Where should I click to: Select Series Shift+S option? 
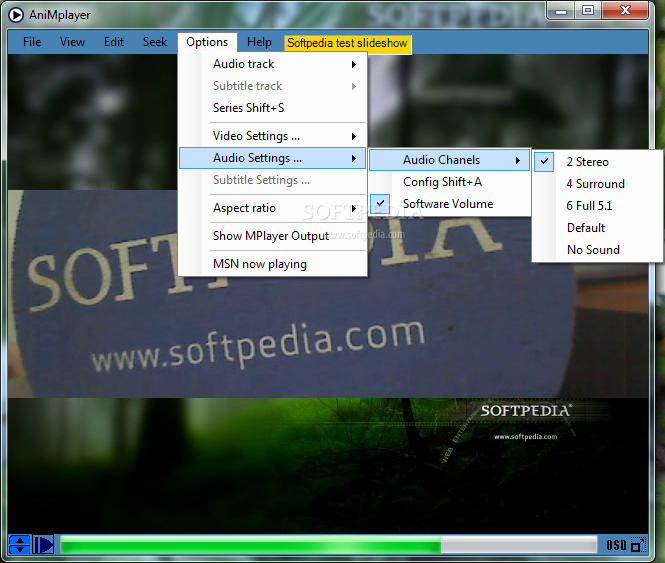[x=273, y=108]
